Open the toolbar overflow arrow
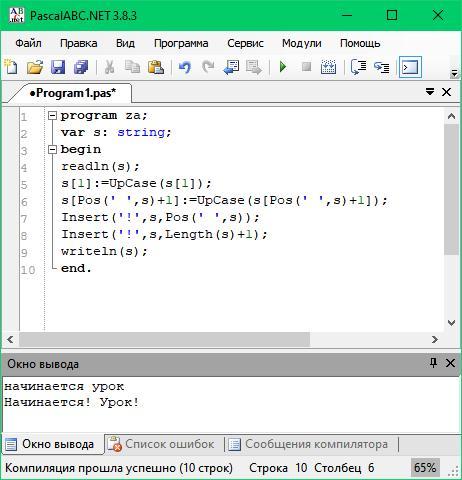The image size is (462, 480). (454, 73)
